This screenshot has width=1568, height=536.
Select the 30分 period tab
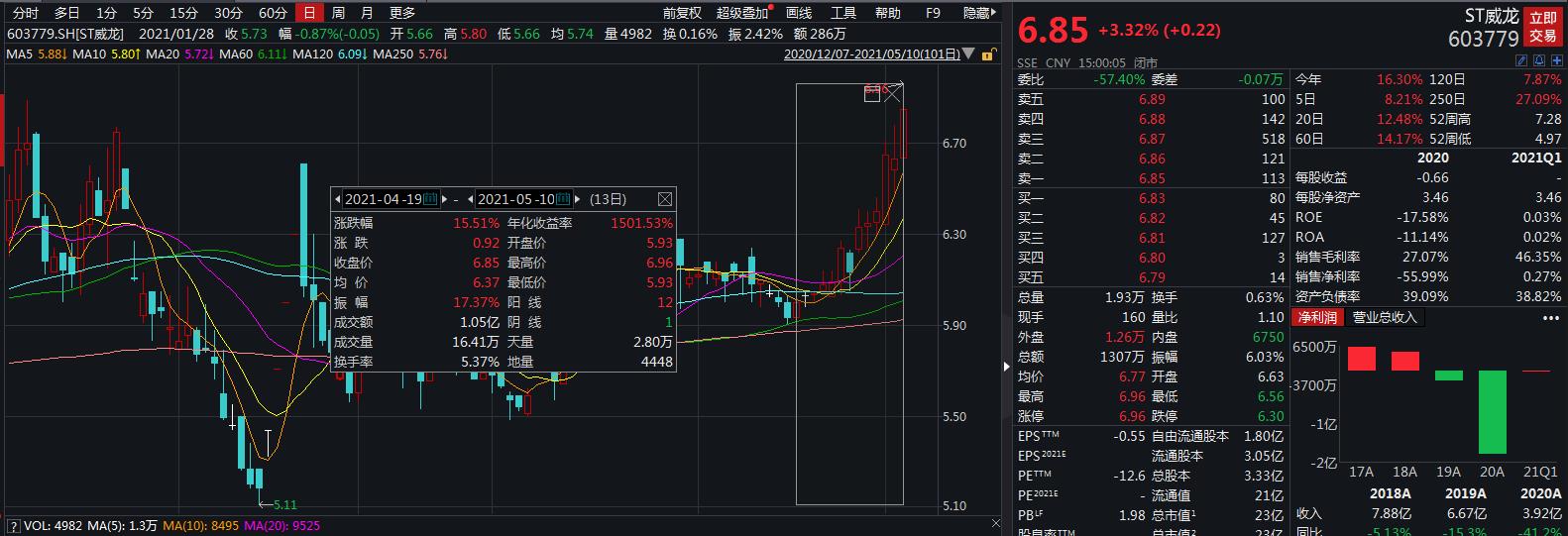(228, 13)
